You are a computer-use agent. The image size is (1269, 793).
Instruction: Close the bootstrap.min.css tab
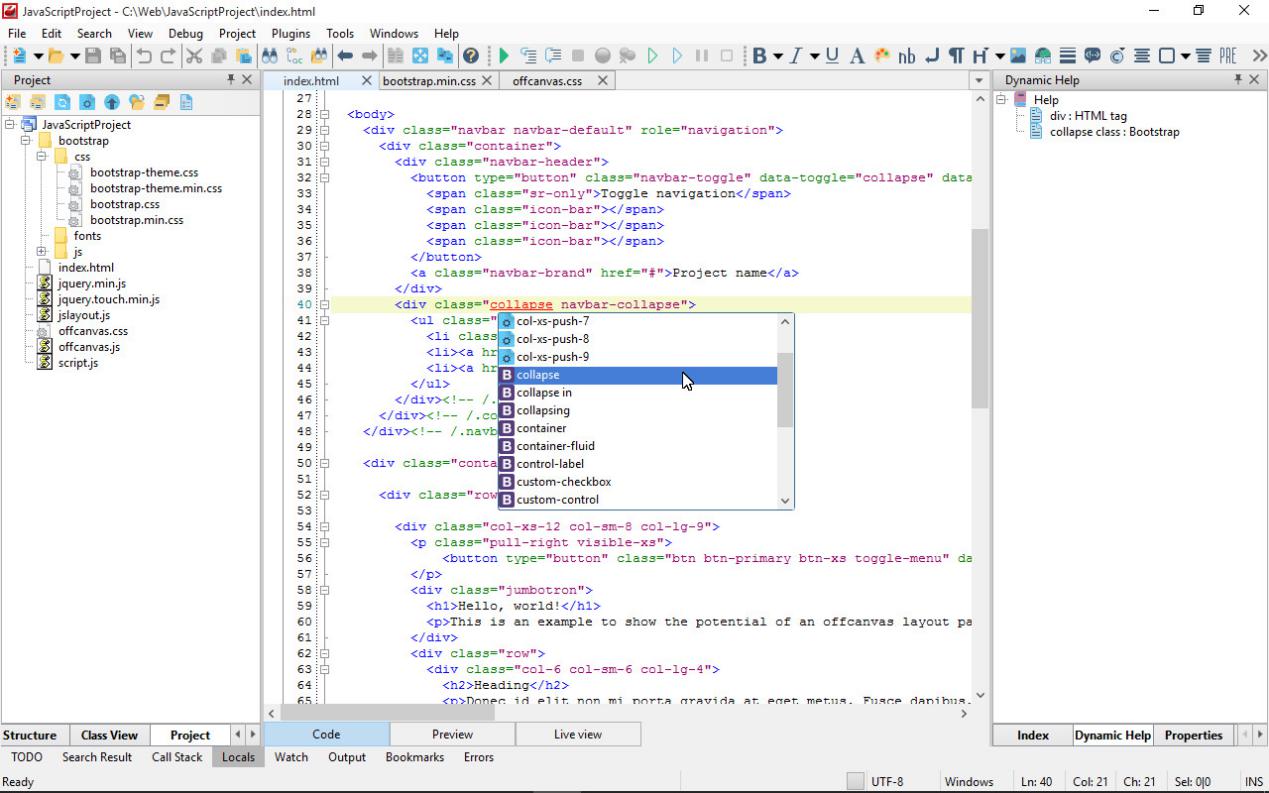pyautogui.click(x=487, y=80)
